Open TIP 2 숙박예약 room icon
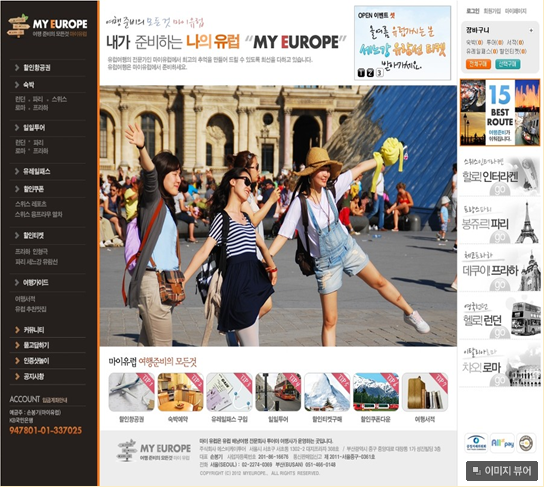 [180, 392]
